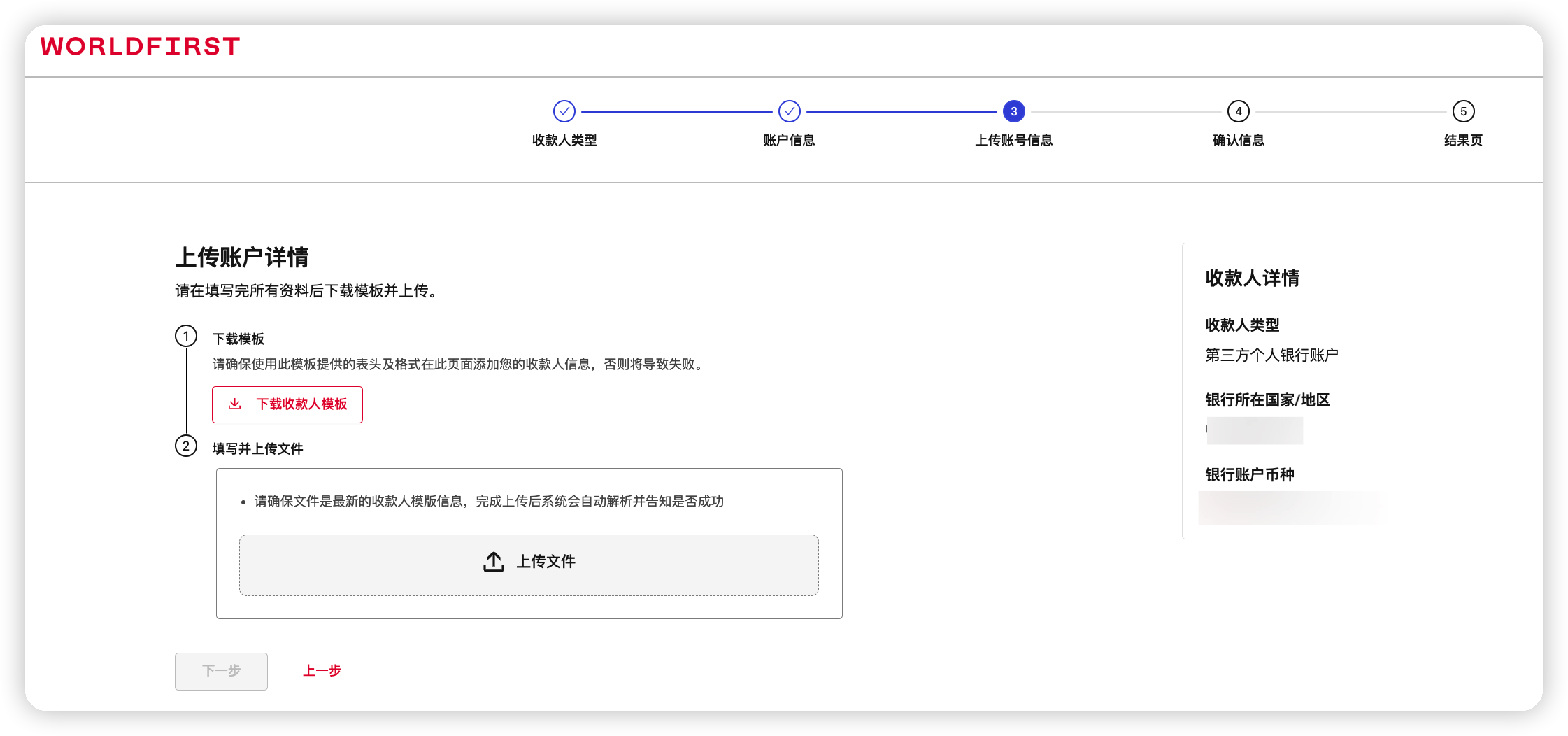Click the WorldFirst logo
Screen dimensions: 1568x736
coord(140,46)
